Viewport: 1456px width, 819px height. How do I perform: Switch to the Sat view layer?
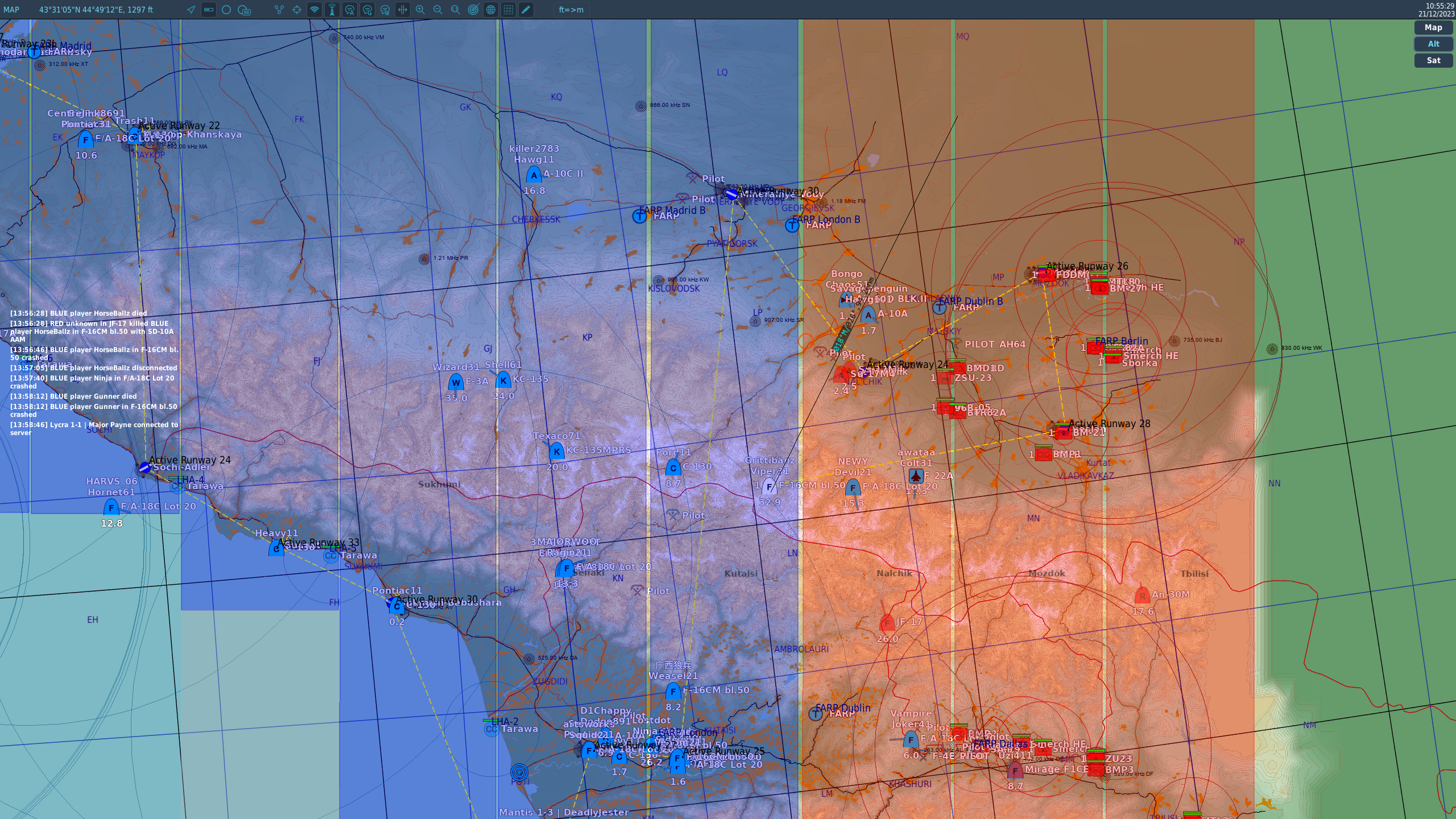point(1433,60)
